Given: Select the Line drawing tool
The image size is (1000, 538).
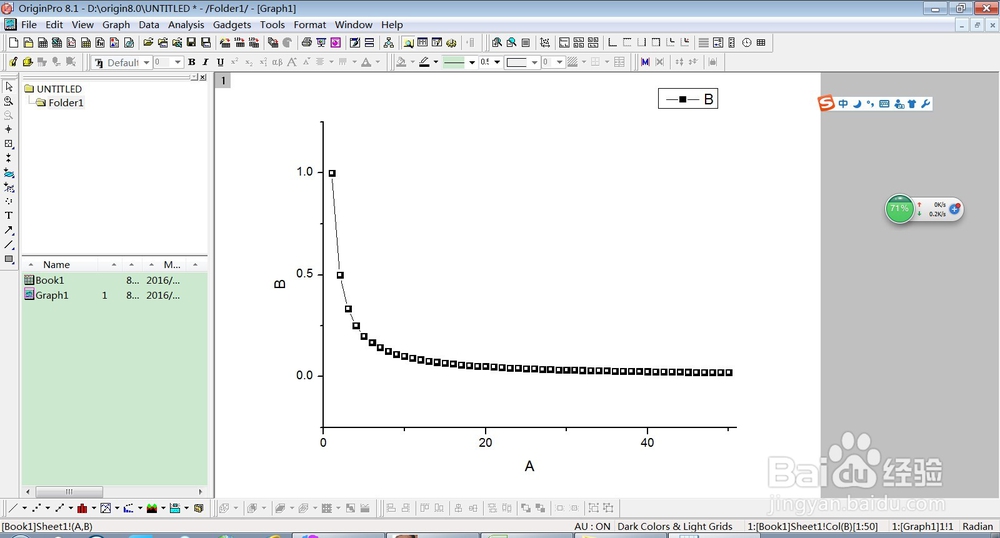Looking at the screenshot, I should (9, 245).
